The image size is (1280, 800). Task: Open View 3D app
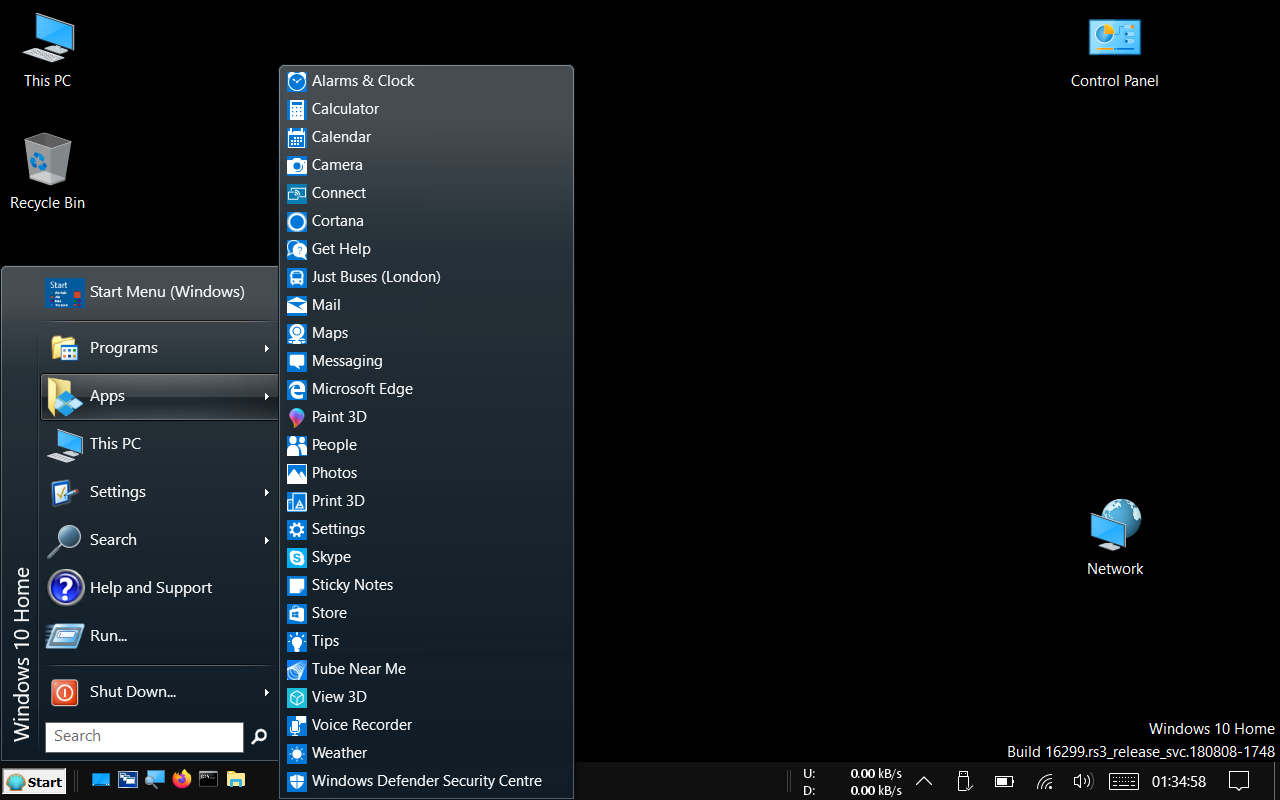[x=426, y=697]
